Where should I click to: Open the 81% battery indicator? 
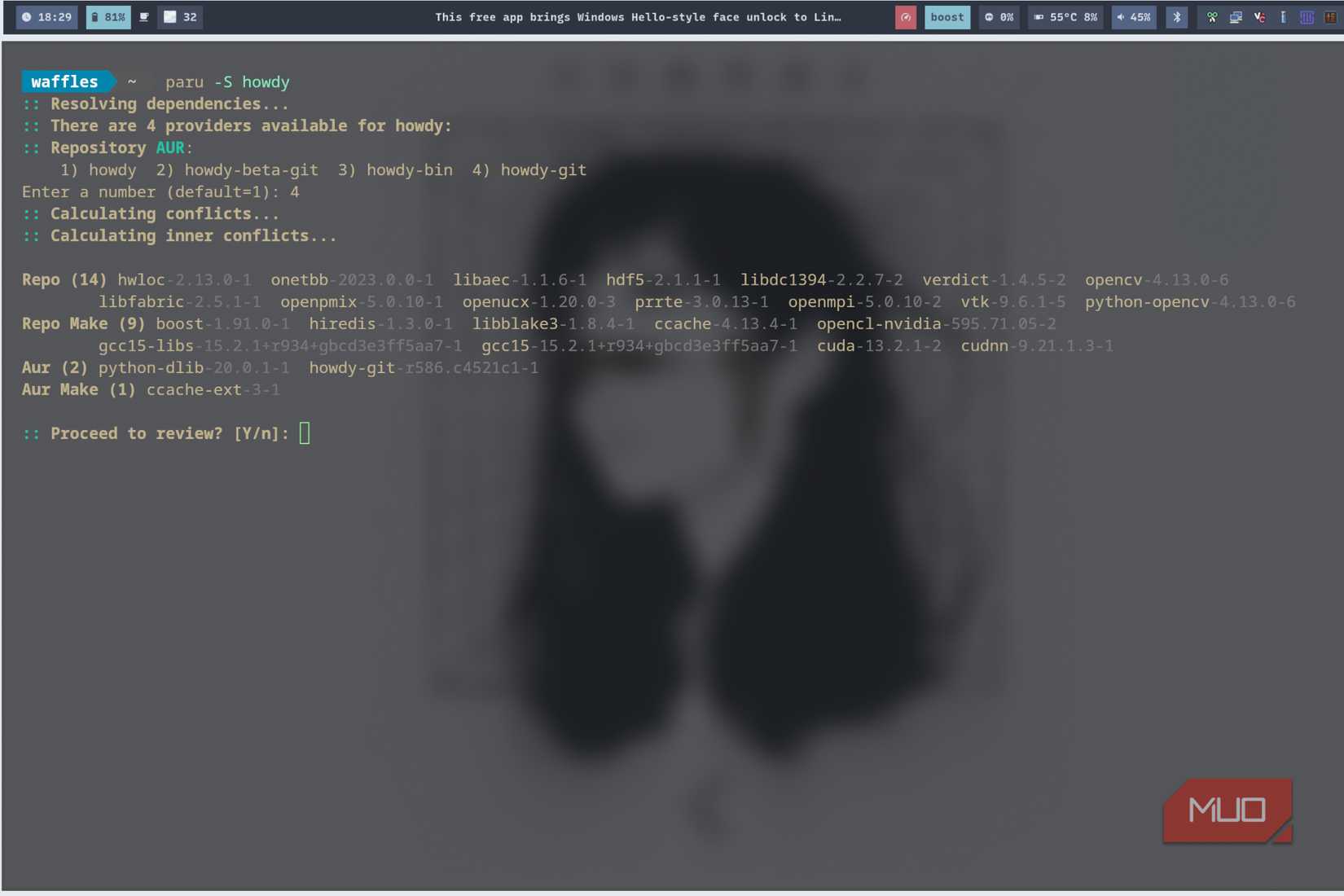[108, 17]
